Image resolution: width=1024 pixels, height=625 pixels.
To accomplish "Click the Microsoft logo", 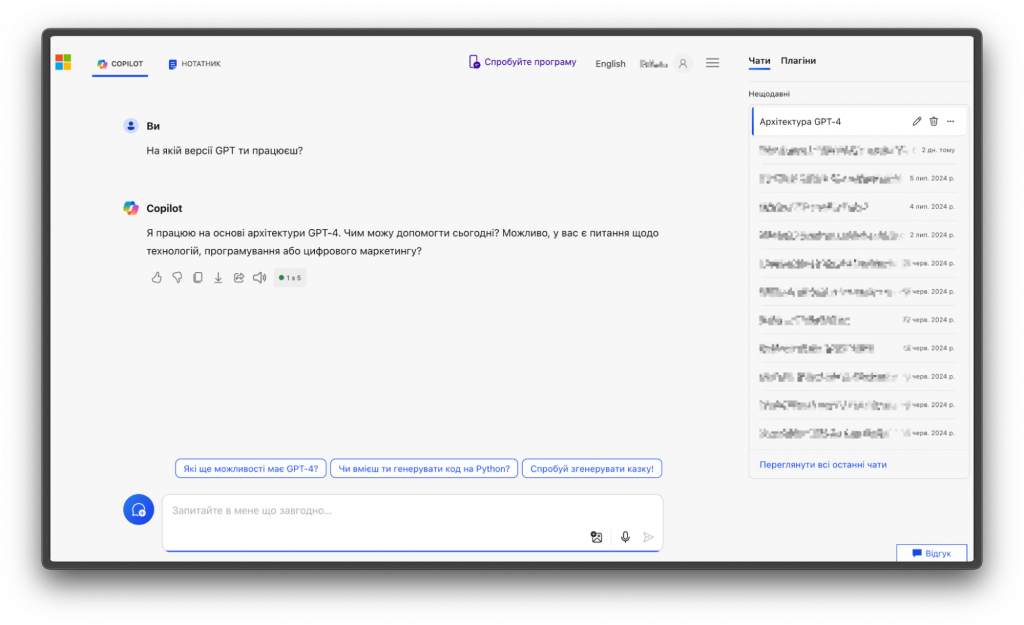I will tap(63, 62).
